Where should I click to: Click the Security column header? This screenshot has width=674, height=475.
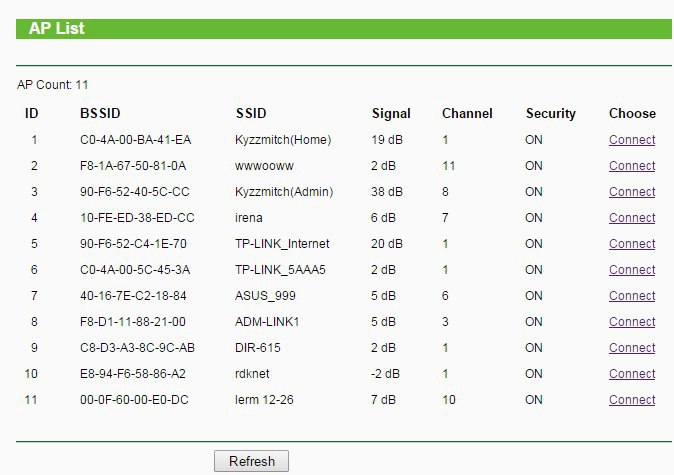551,114
